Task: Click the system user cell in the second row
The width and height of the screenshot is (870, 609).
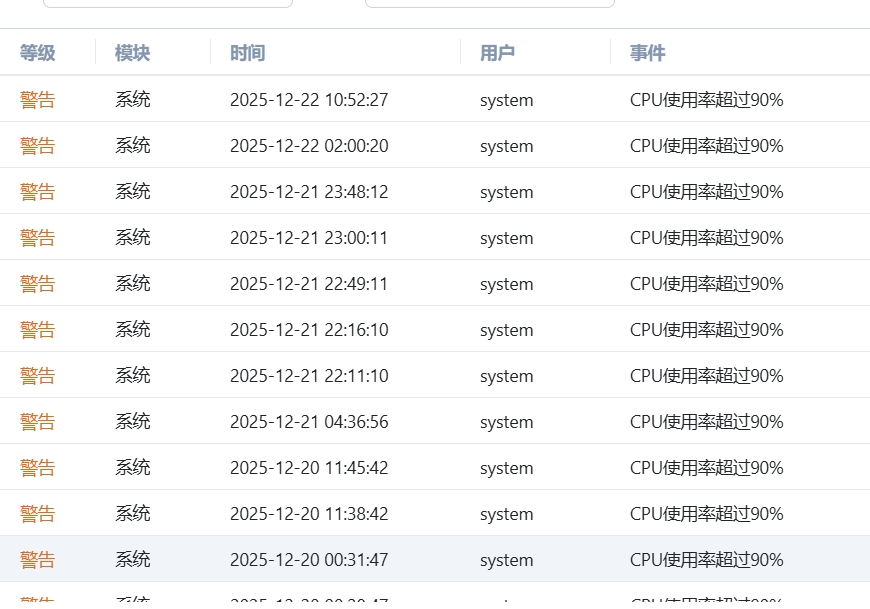Action: tap(506, 145)
